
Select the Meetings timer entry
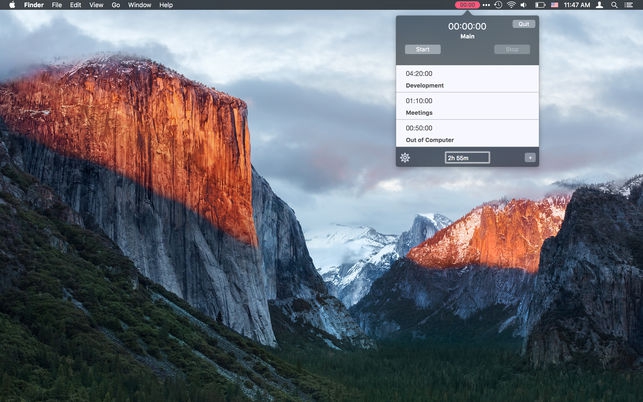pos(467,106)
